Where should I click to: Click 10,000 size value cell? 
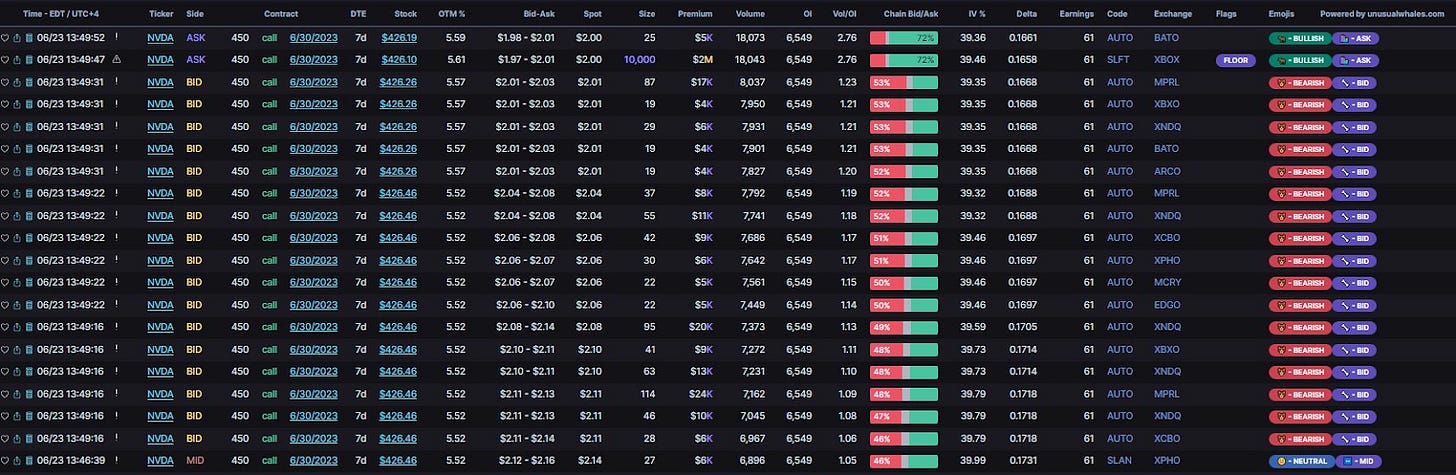coord(639,59)
